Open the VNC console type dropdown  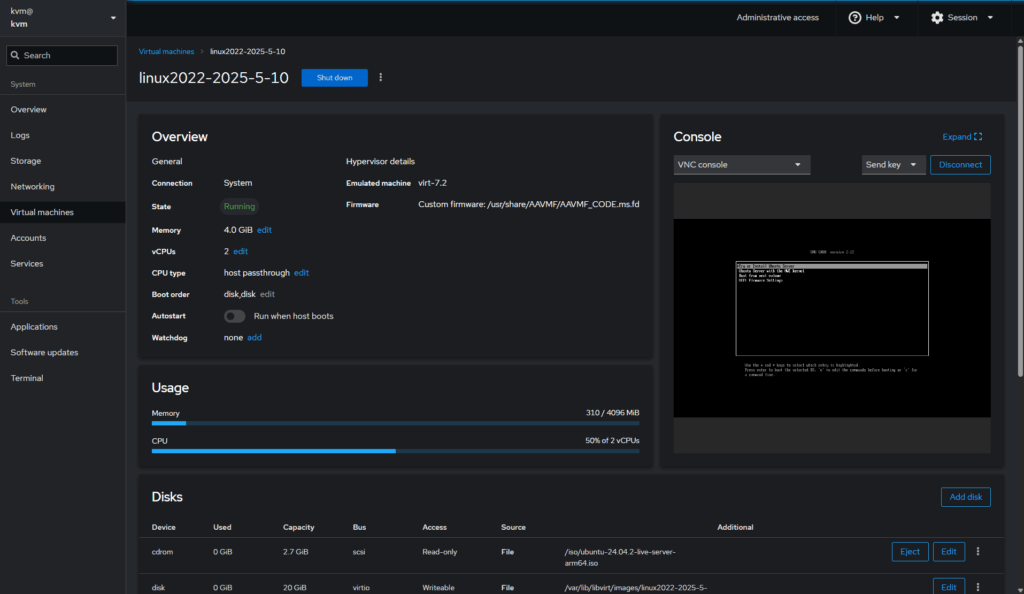[x=741, y=164]
